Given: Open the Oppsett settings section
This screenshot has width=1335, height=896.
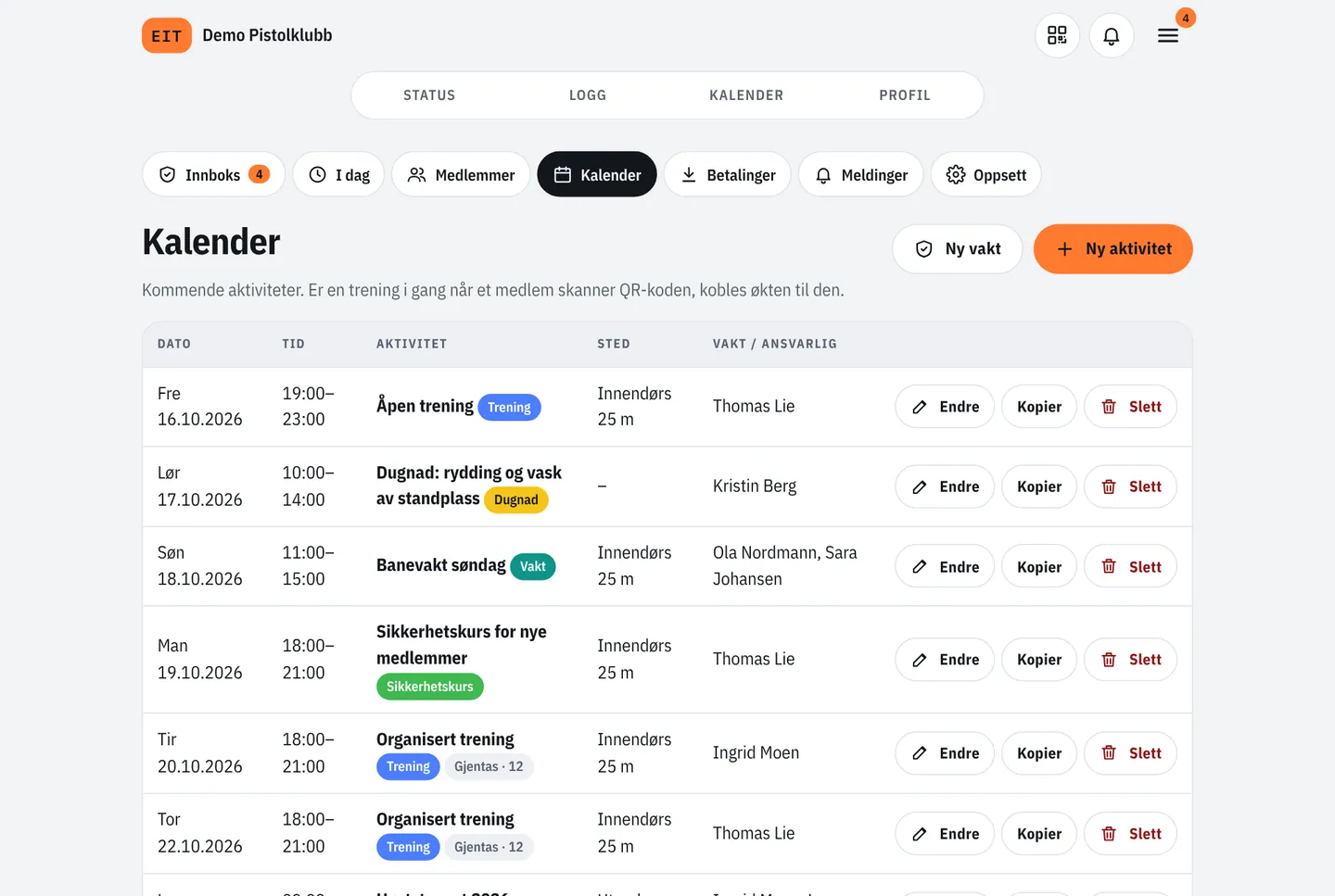Looking at the screenshot, I should 986,174.
